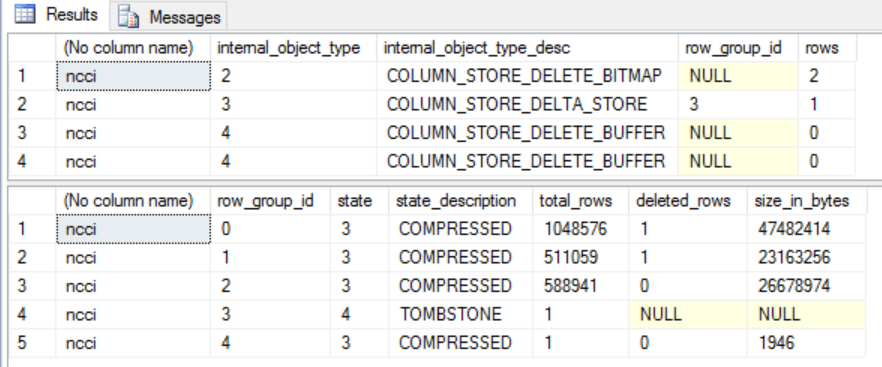
Task: Click row_group_id column header in top grid
Action: (738, 48)
